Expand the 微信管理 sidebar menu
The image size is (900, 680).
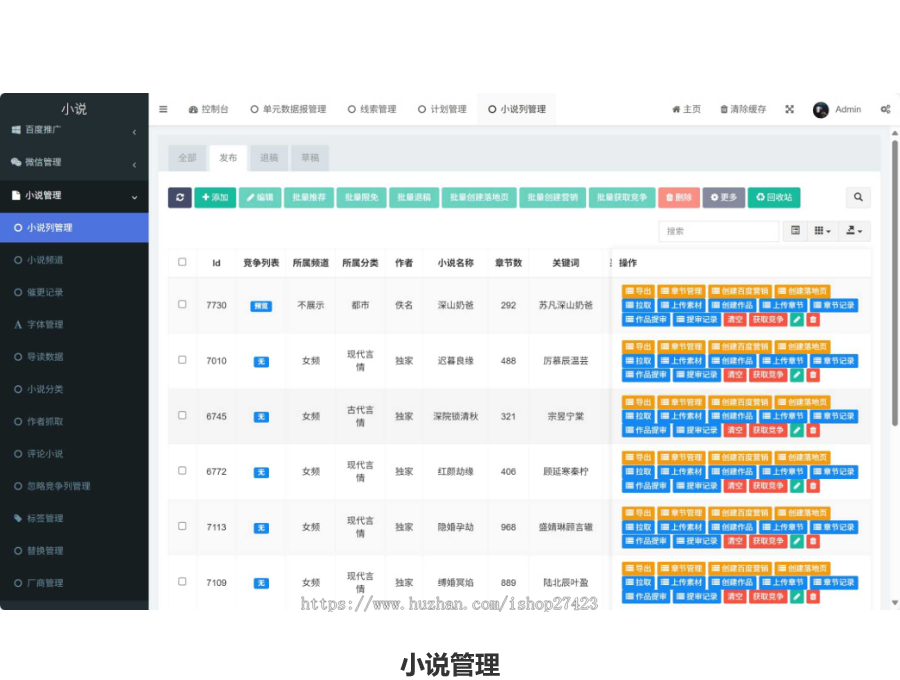point(74,162)
